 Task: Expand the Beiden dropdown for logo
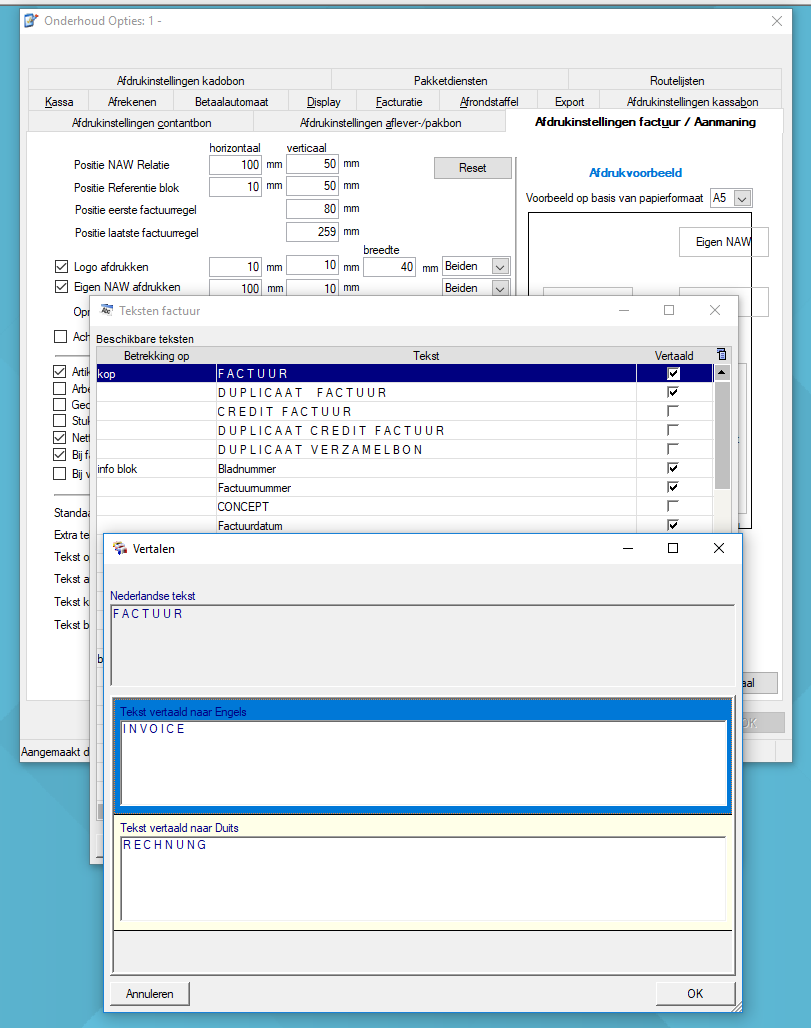tap(500, 267)
